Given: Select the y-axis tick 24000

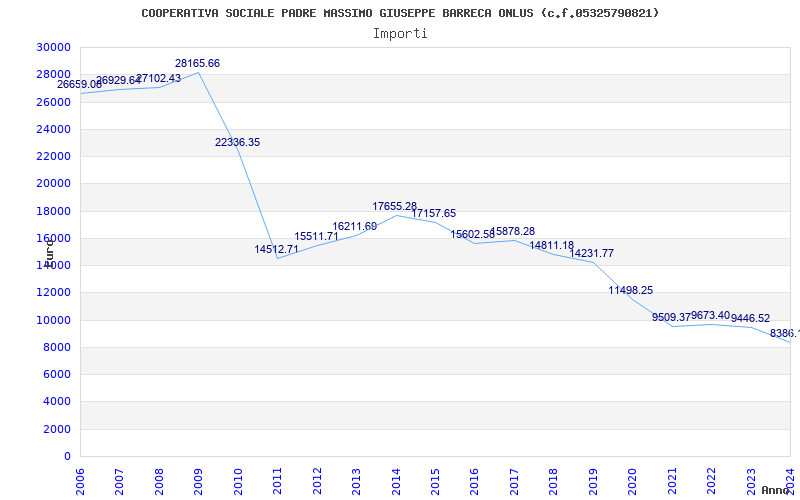Looking at the screenshot, I should coord(53,130).
